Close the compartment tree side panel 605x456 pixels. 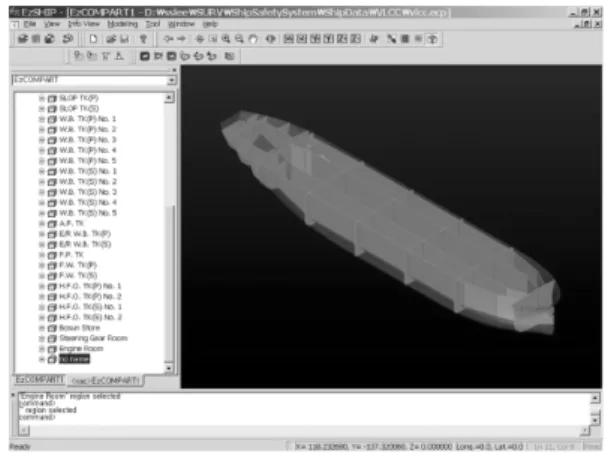point(174,70)
